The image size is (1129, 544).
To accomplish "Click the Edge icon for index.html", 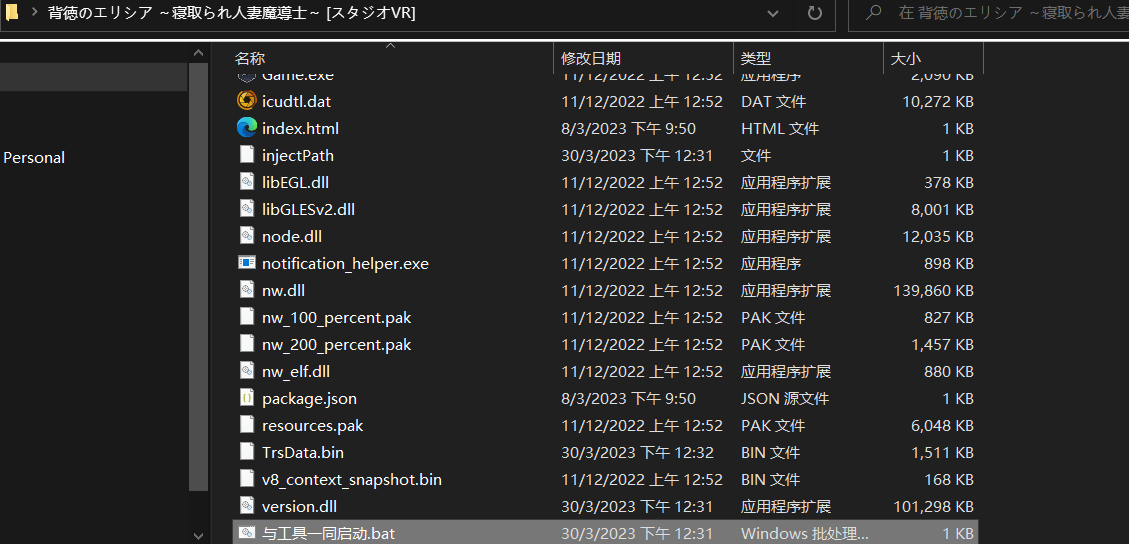I will 247,128.
